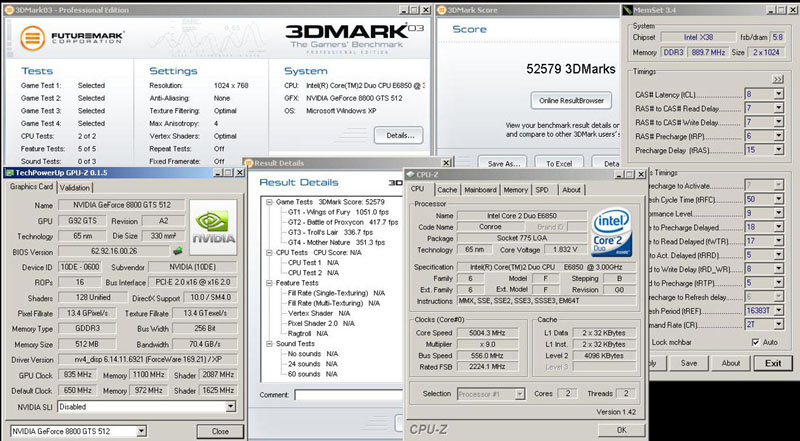800x441 pixels.
Task: Toggle the Auto checkbox in MemSet
Action: [x=756, y=342]
